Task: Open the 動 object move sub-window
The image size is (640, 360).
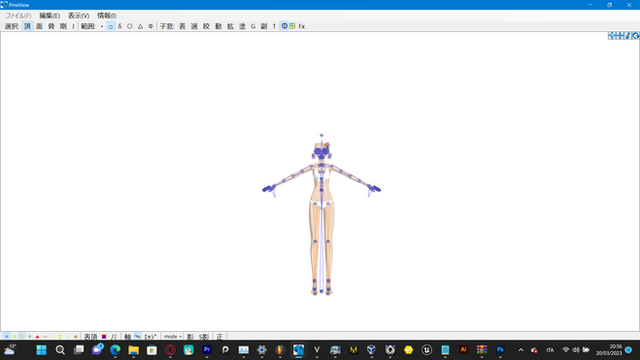Action: tap(218, 26)
